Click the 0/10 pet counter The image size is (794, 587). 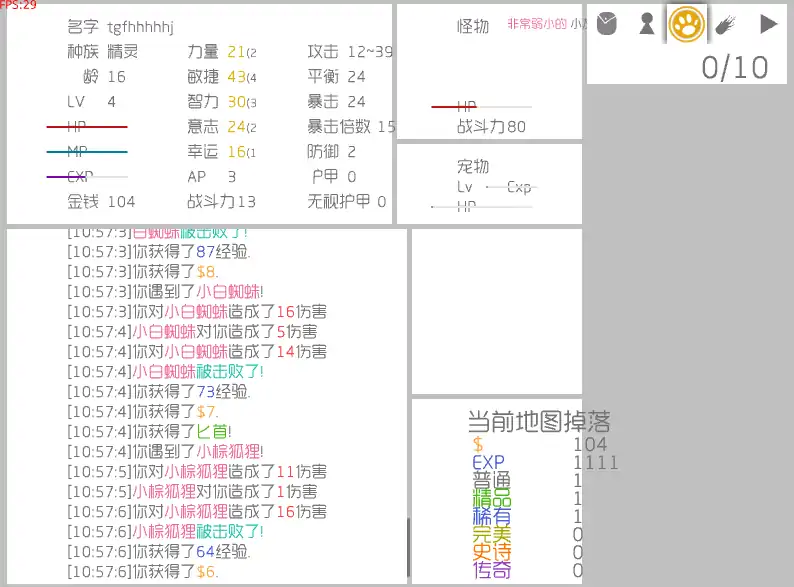[x=735, y=67]
